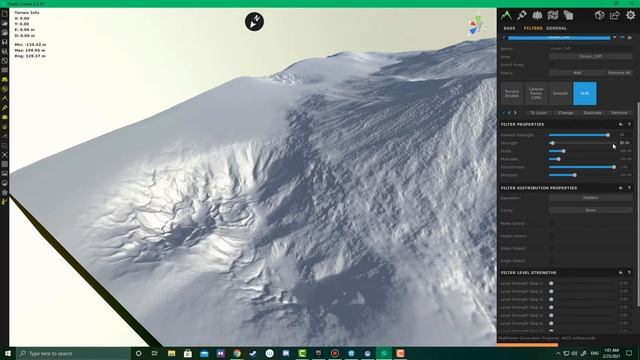Image resolution: width=640 pixels, height=360 pixels.
Task: Open the trees objects panel icon
Action: coord(537,16)
